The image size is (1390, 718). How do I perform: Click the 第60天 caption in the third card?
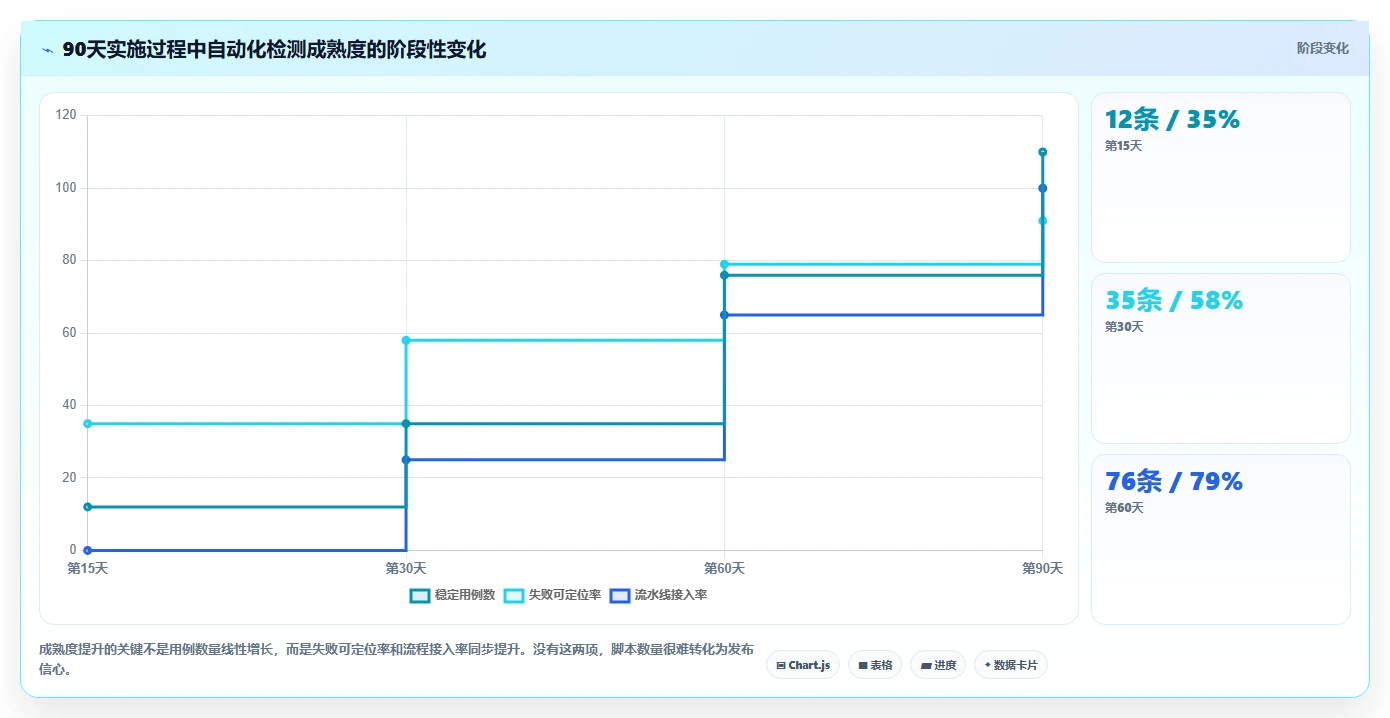[x=1124, y=508]
